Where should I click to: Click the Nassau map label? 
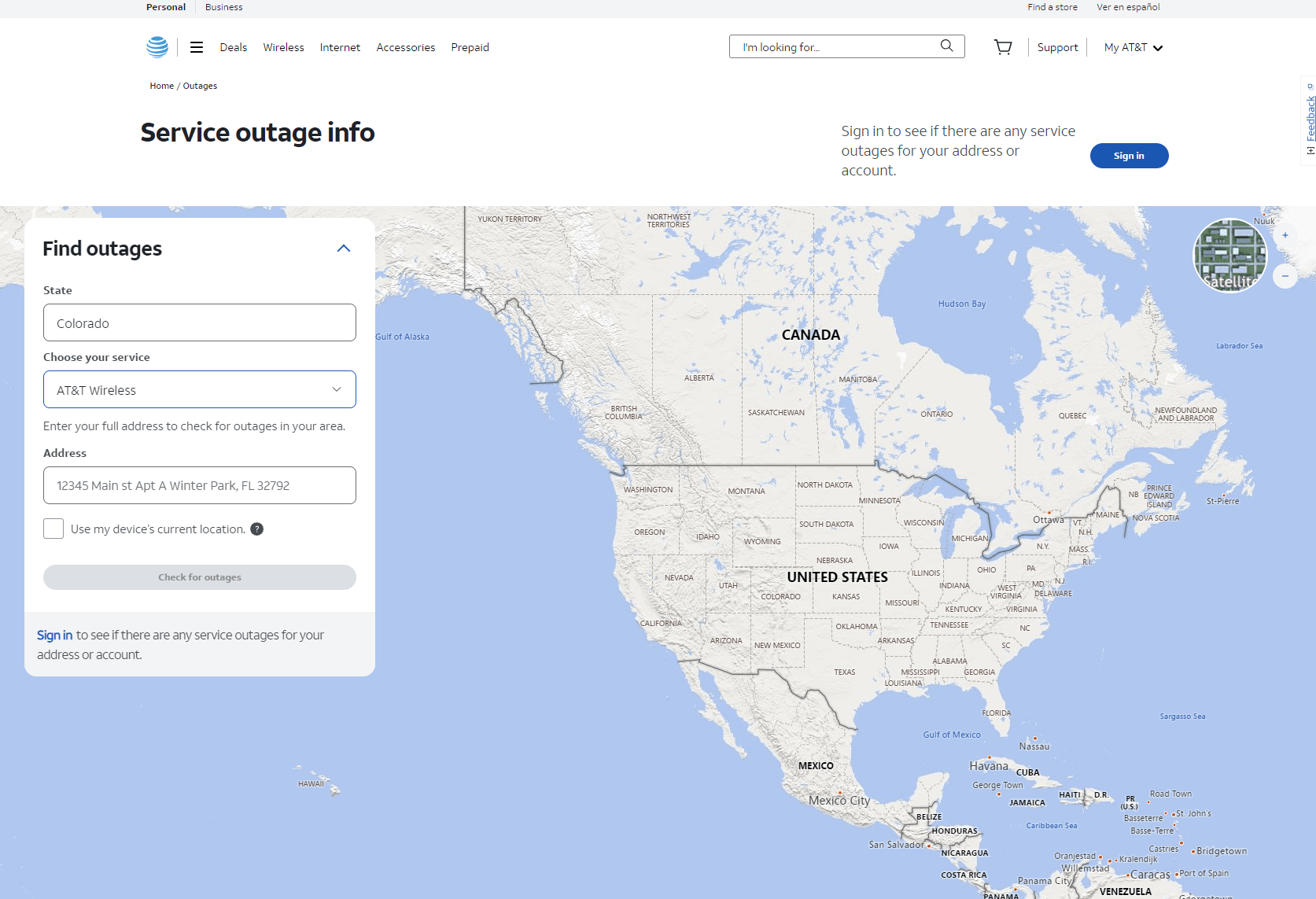1034,747
